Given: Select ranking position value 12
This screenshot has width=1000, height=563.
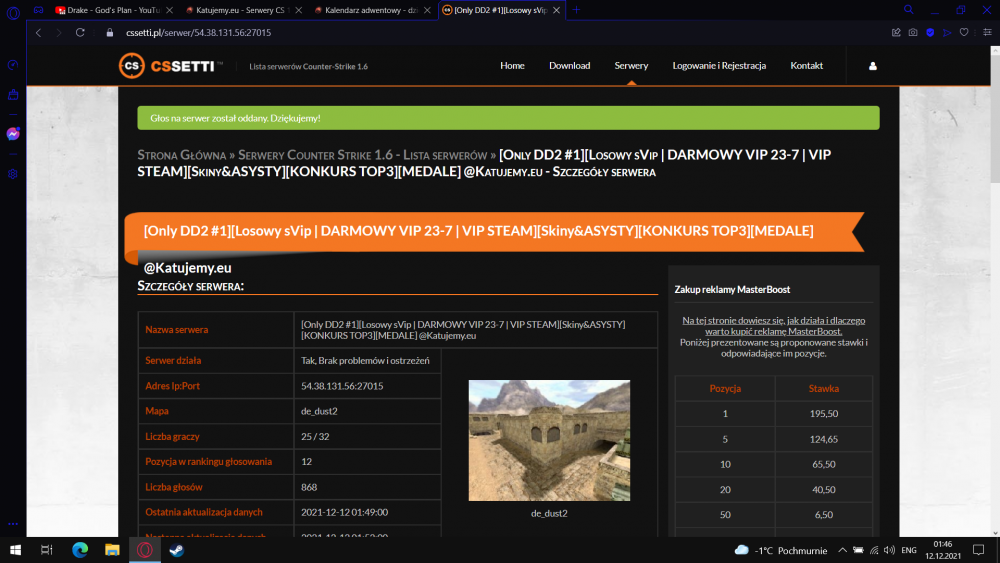Looking at the screenshot, I should click(306, 462).
